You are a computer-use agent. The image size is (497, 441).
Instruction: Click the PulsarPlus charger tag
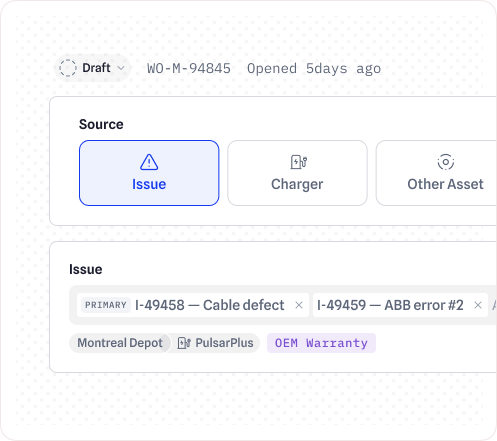pos(215,343)
